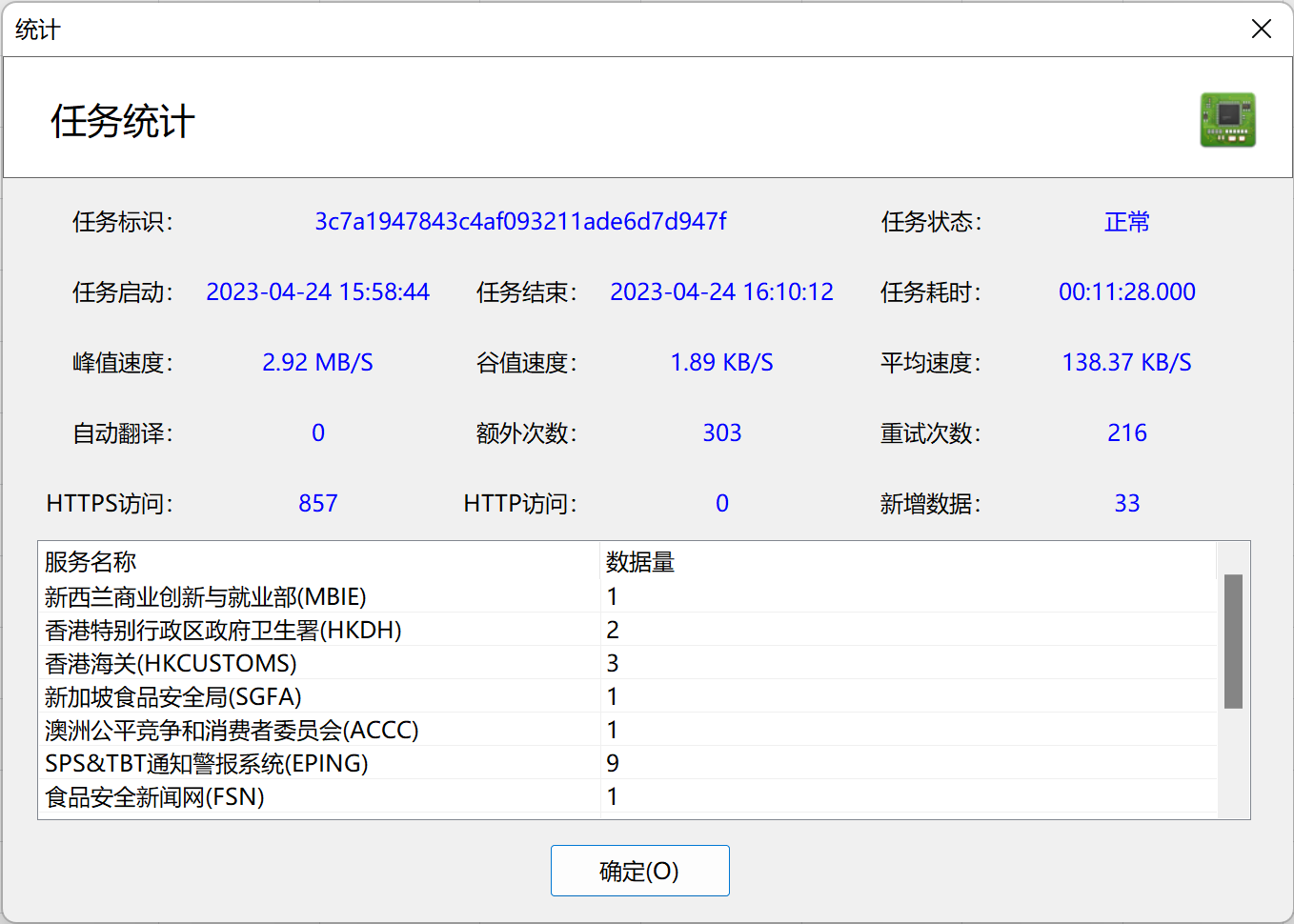
Task: Click the 任务统计 heading
Action: [x=123, y=122]
